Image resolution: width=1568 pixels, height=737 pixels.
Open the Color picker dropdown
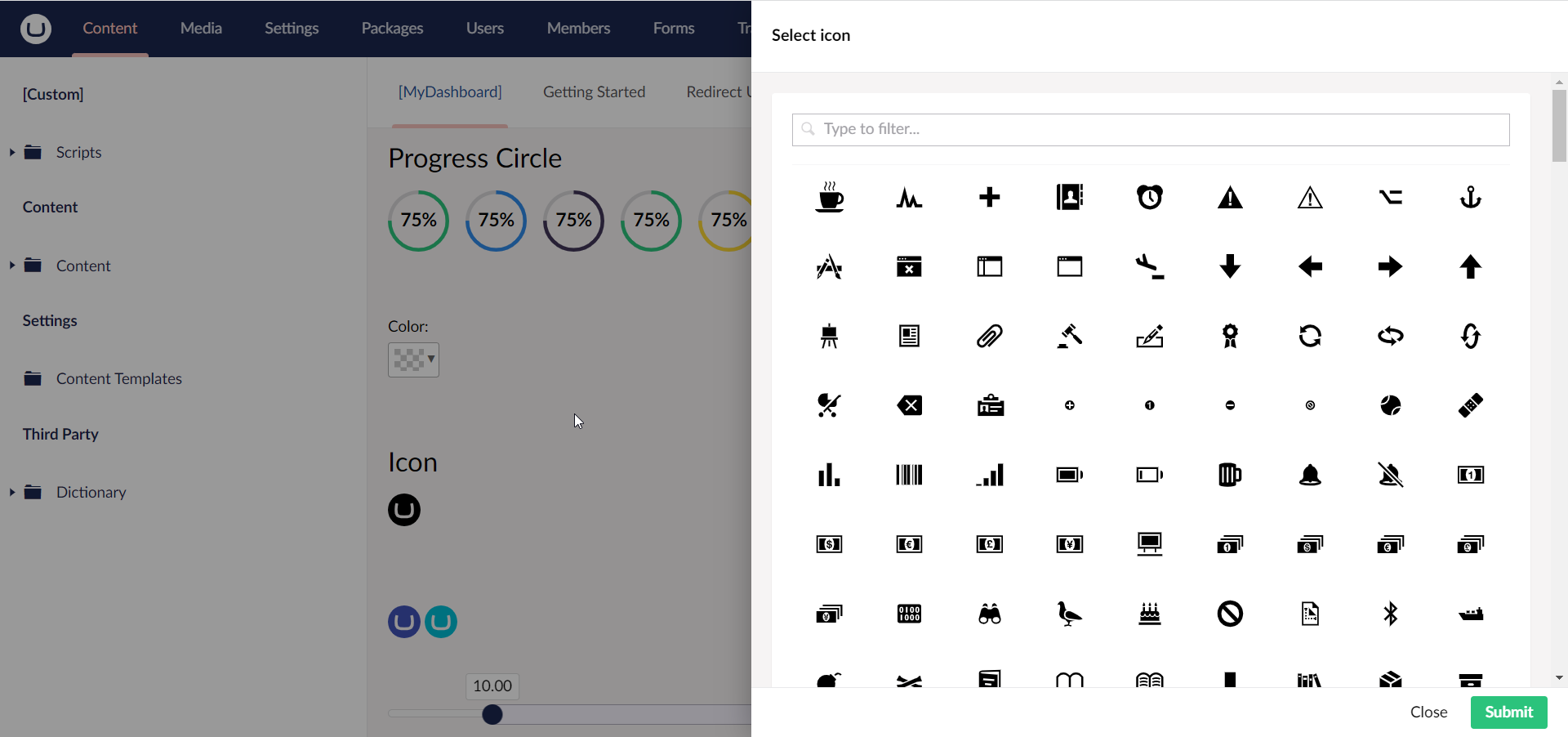[x=413, y=360]
